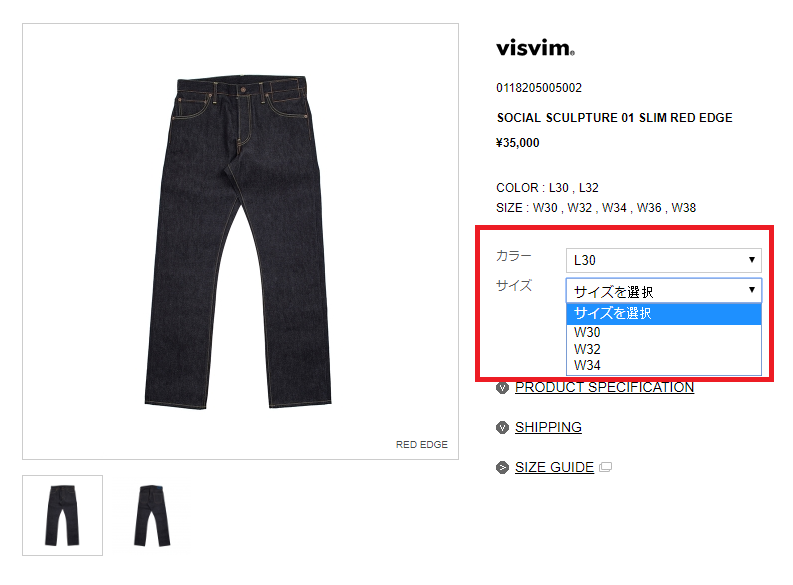Click the Size Guide circle icon
Screen dimensions: 793x585
502,468
